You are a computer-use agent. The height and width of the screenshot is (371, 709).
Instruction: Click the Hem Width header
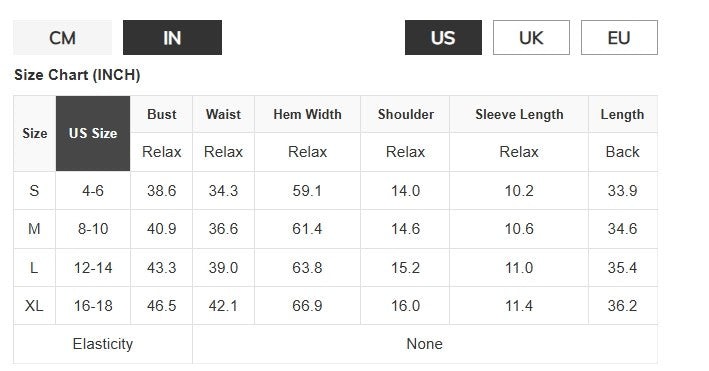(x=307, y=114)
